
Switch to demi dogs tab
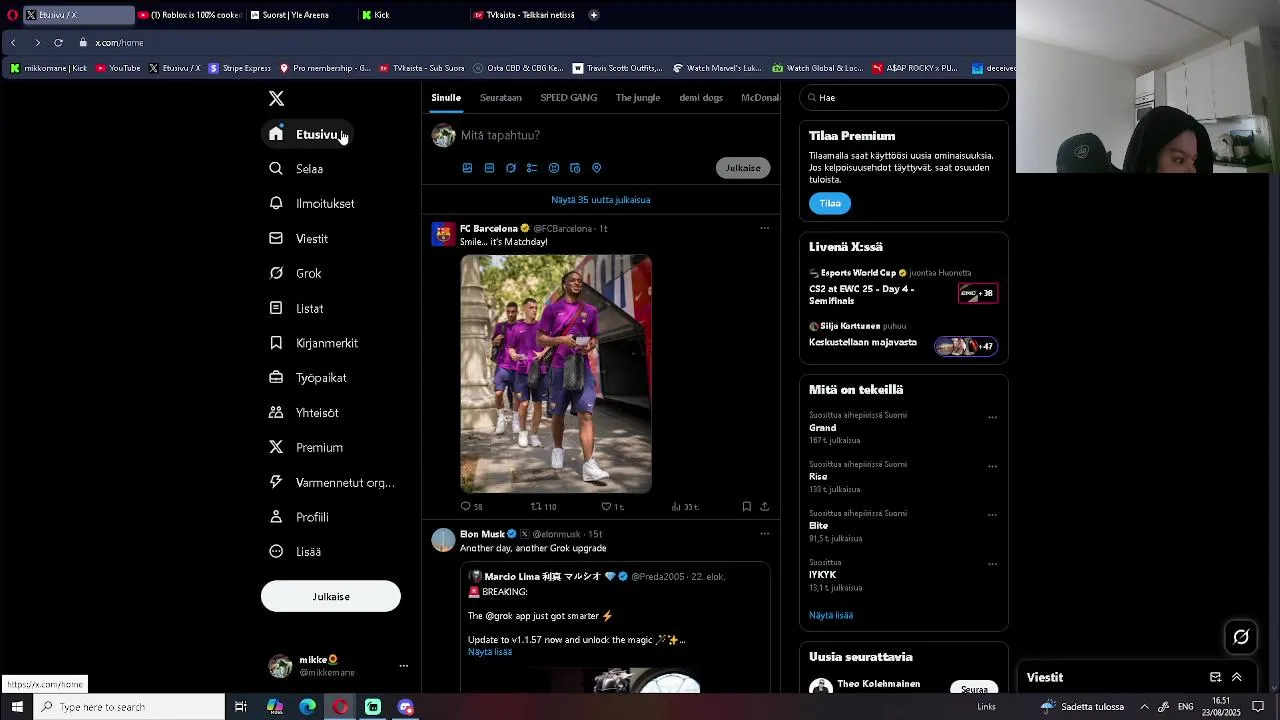pos(701,98)
